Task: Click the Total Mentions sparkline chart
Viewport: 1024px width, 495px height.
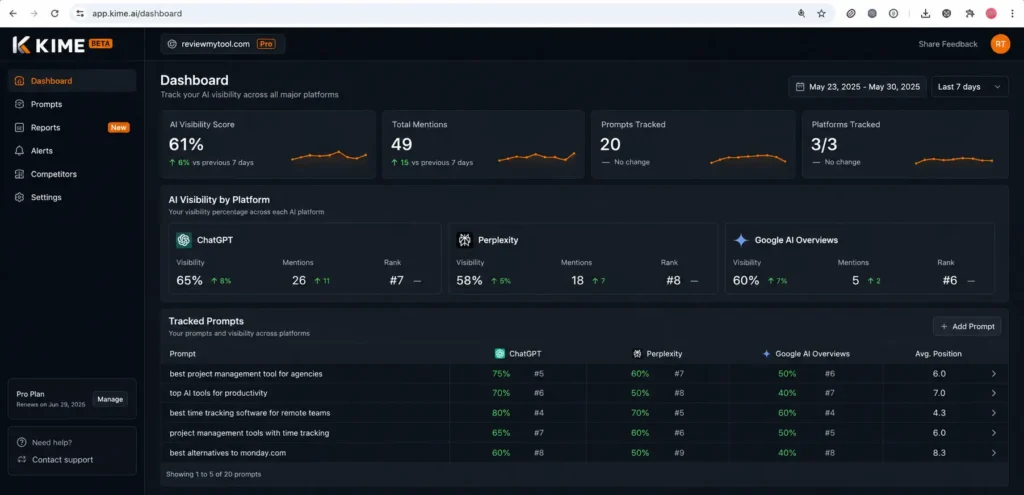Action: 536,157
